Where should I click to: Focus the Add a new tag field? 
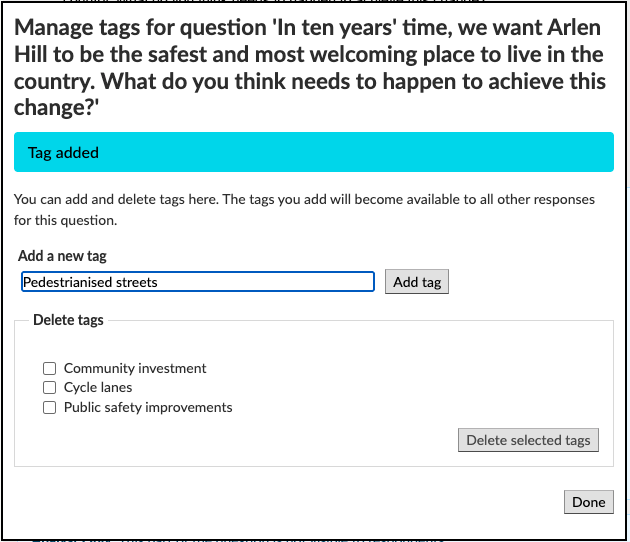[x=198, y=282]
